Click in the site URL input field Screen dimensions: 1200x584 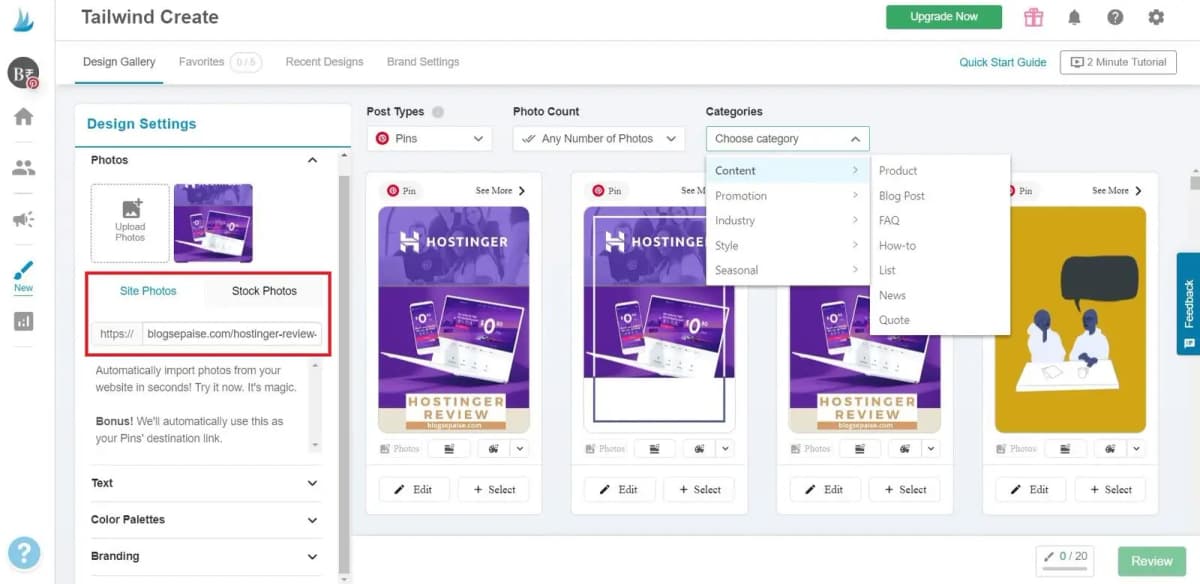click(232, 335)
